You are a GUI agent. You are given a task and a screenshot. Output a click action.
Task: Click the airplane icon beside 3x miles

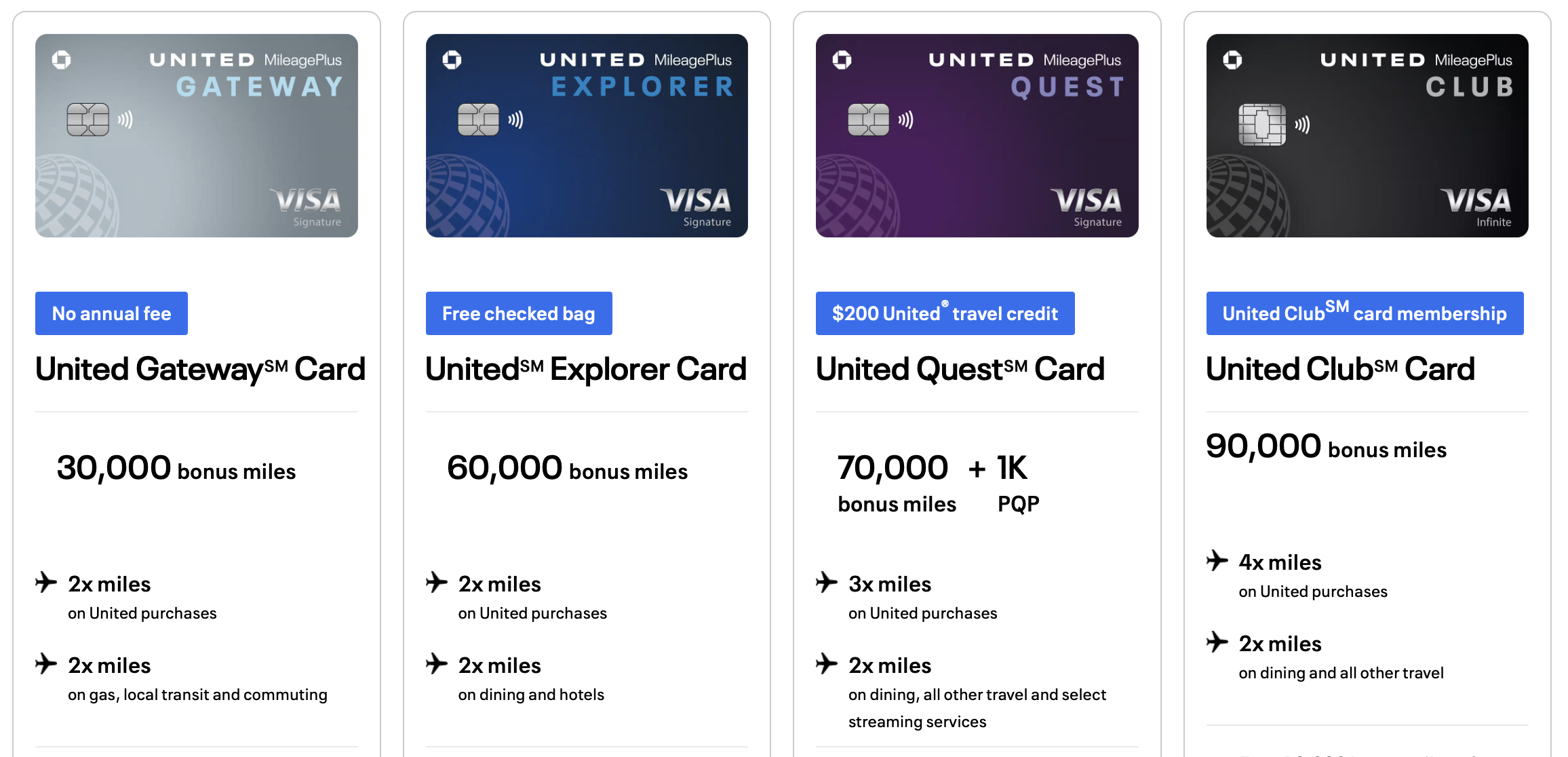coord(827,583)
